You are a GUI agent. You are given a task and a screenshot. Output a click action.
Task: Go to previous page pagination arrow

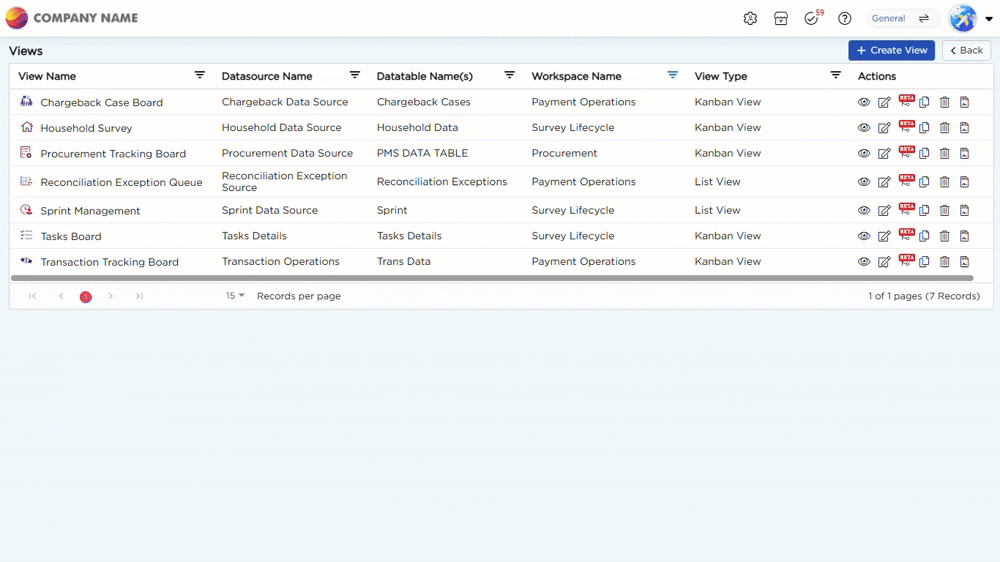61,296
